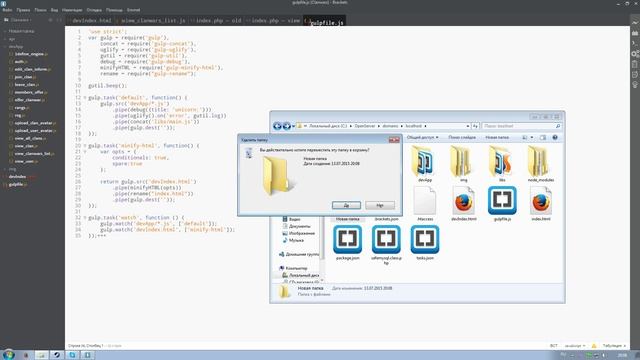Viewport: 640px width, 360px height.
Task: Open the change view options dropdown arrow
Action: pos(532,138)
